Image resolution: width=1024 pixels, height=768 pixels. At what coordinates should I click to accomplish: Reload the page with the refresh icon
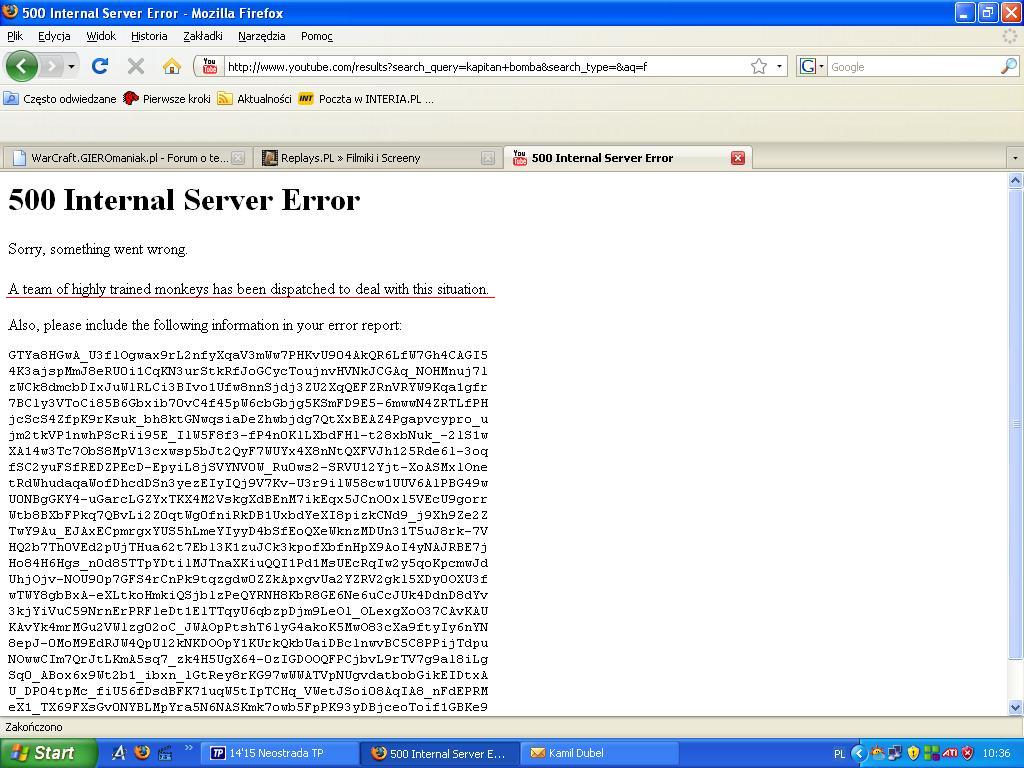[x=99, y=67]
